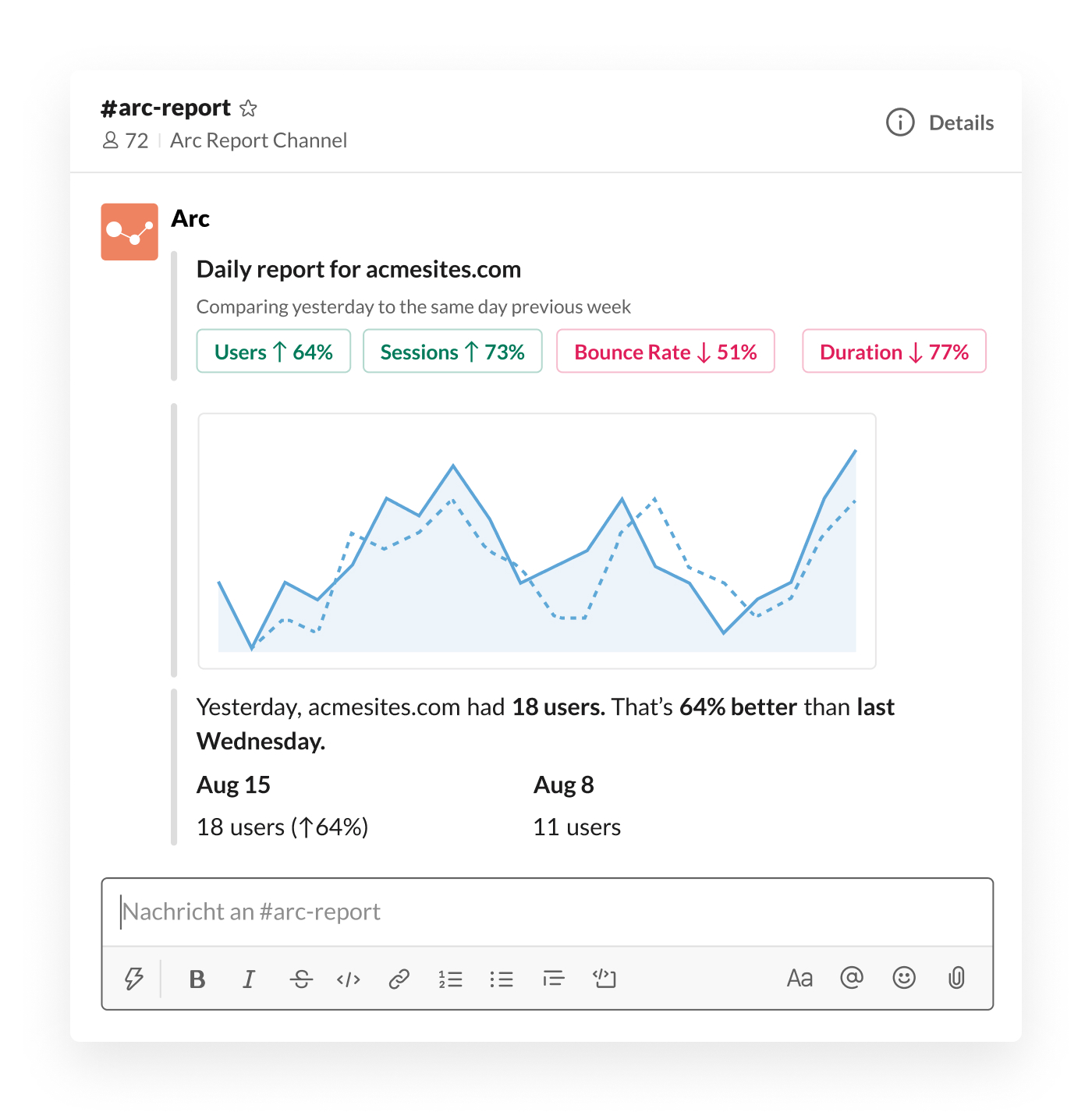Click the Arc app avatar
The image size is (1092, 1112).
pos(129,232)
